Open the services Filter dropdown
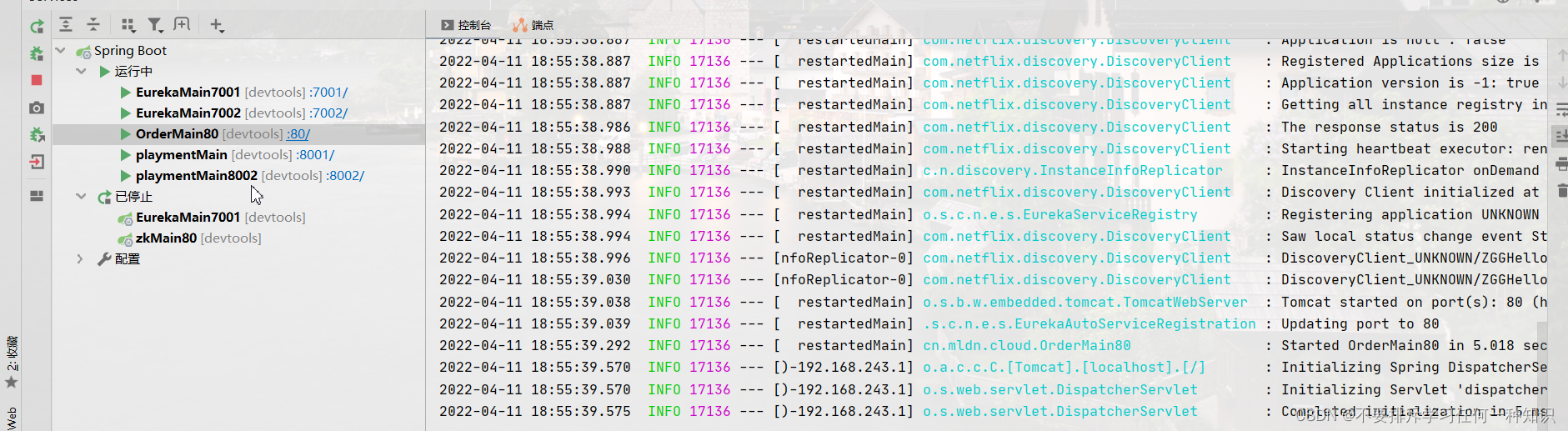The height and width of the screenshot is (431, 1568). pyautogui.click(x=155, y=25)
